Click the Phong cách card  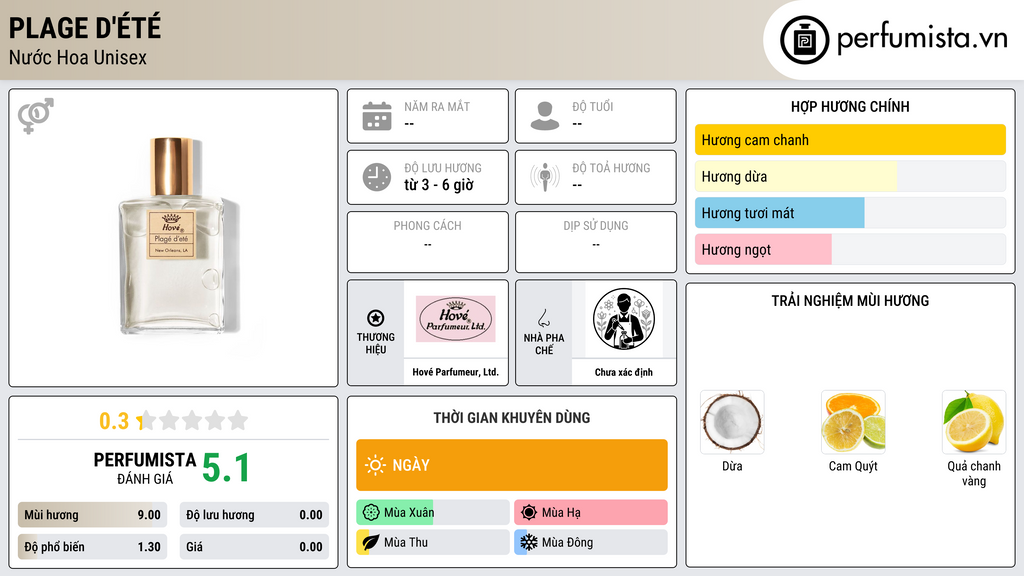tap(428, 242)
